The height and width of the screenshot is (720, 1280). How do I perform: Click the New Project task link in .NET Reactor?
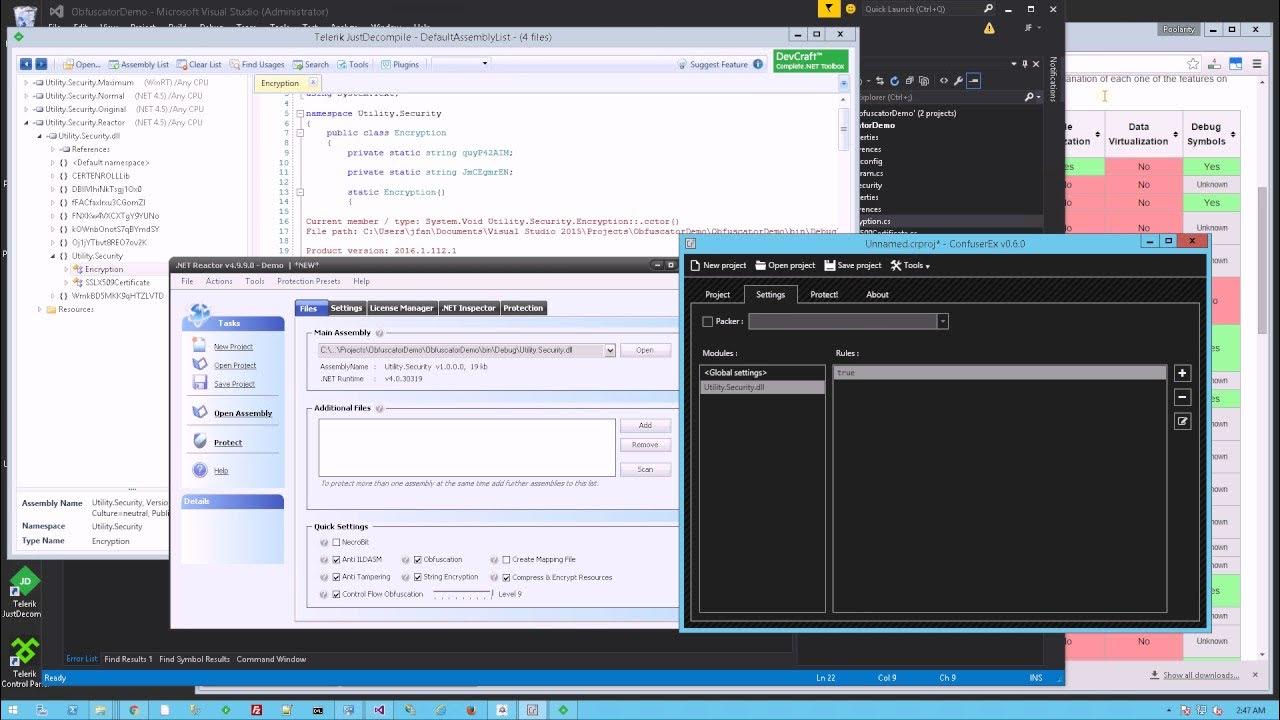pyautogui.click(x=233, y=346)
